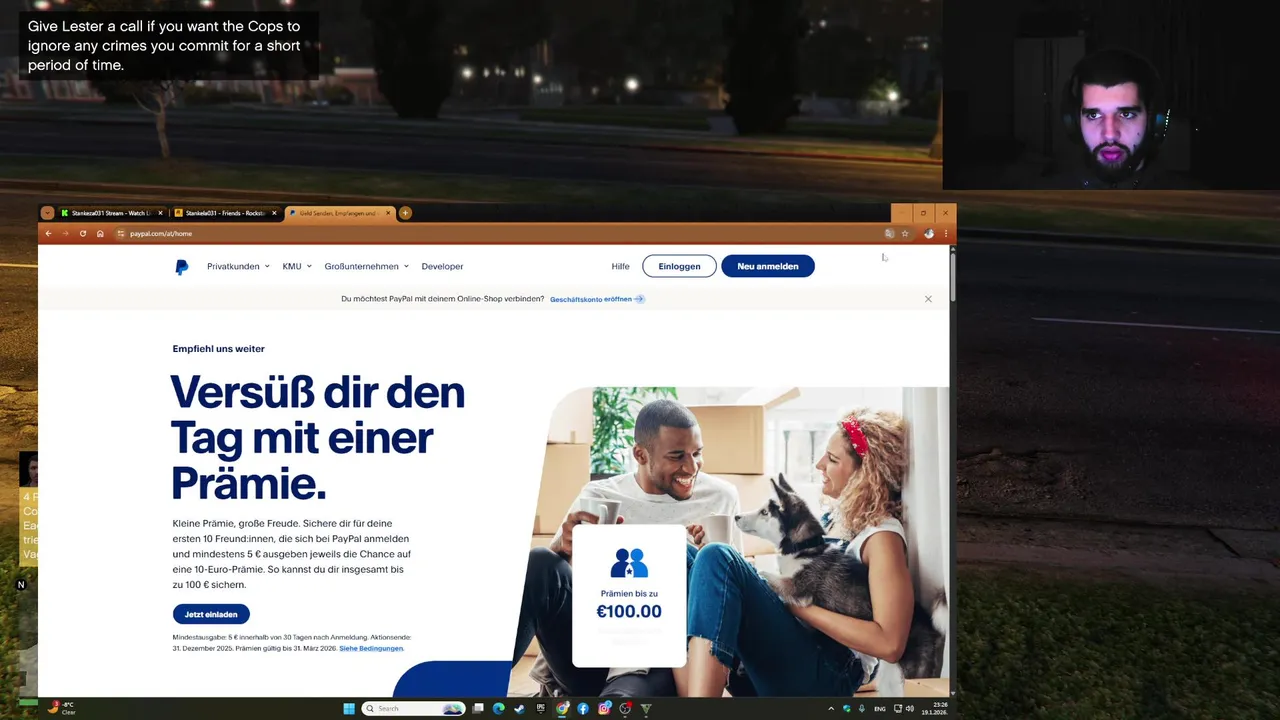Open the site information icon beside the URL
Screen dimensions: 1280x720
(121, 234)
